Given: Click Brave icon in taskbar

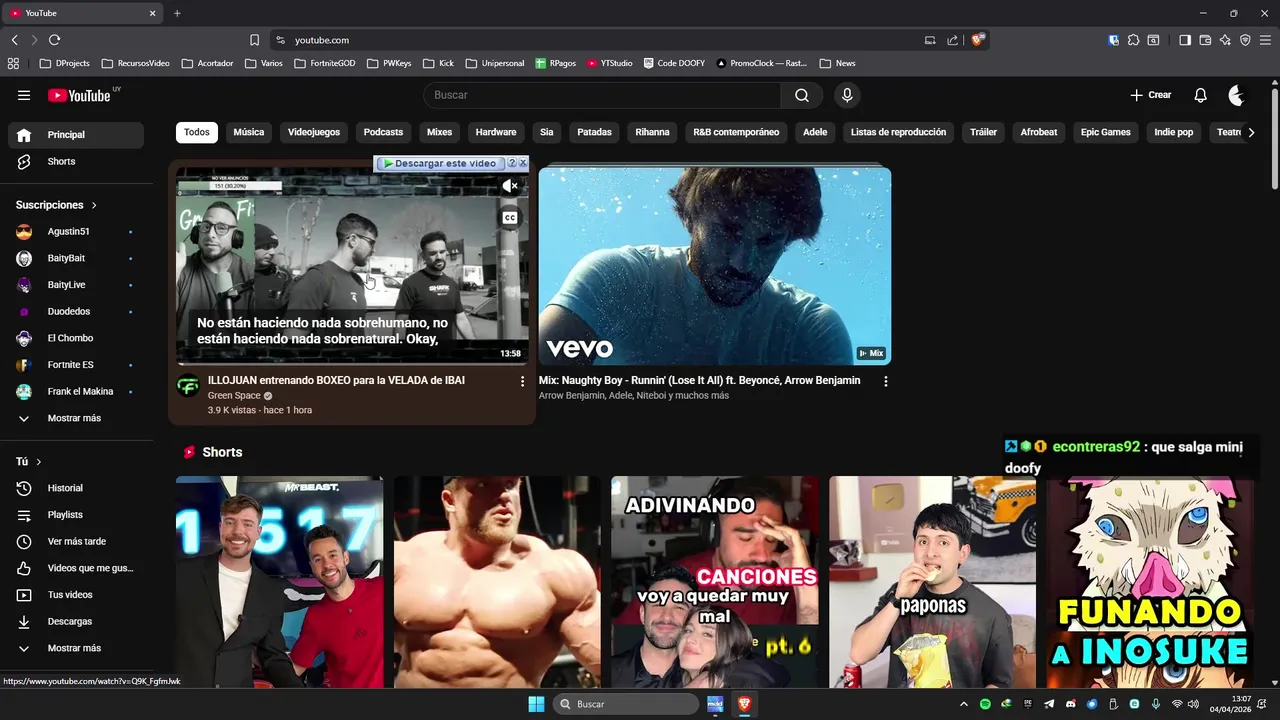Looking at the screenshot, I should tap(744, 704).
